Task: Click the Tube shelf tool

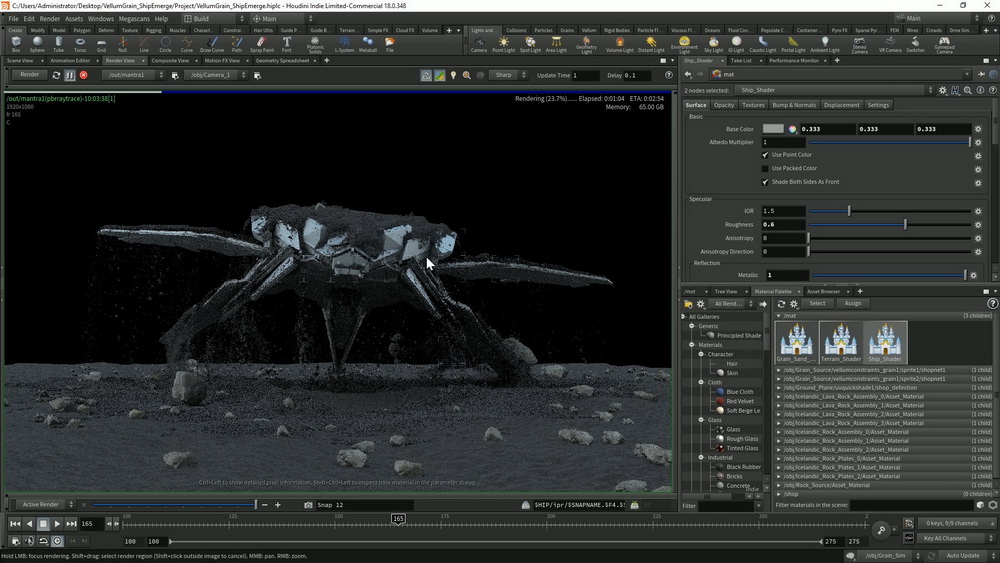Action: pyautogui.click(x=58, y=44)
